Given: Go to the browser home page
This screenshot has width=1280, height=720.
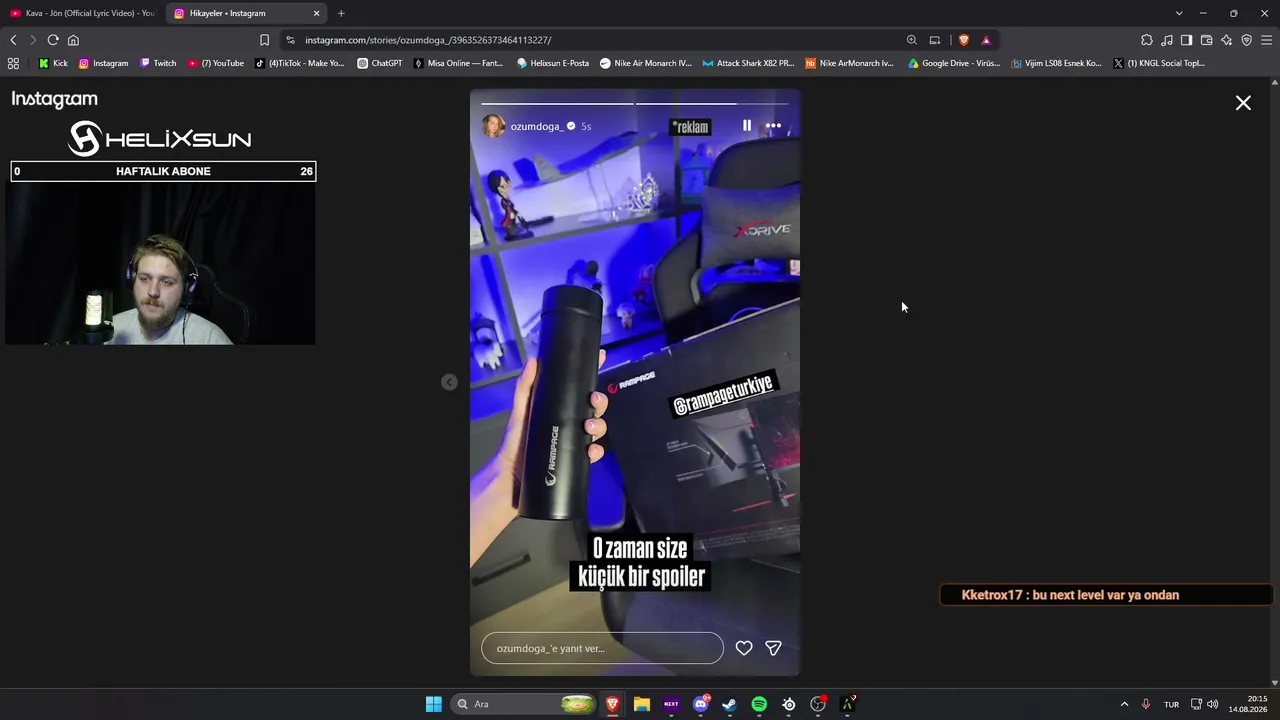Looking at the screenshot, I should point(73,40).
